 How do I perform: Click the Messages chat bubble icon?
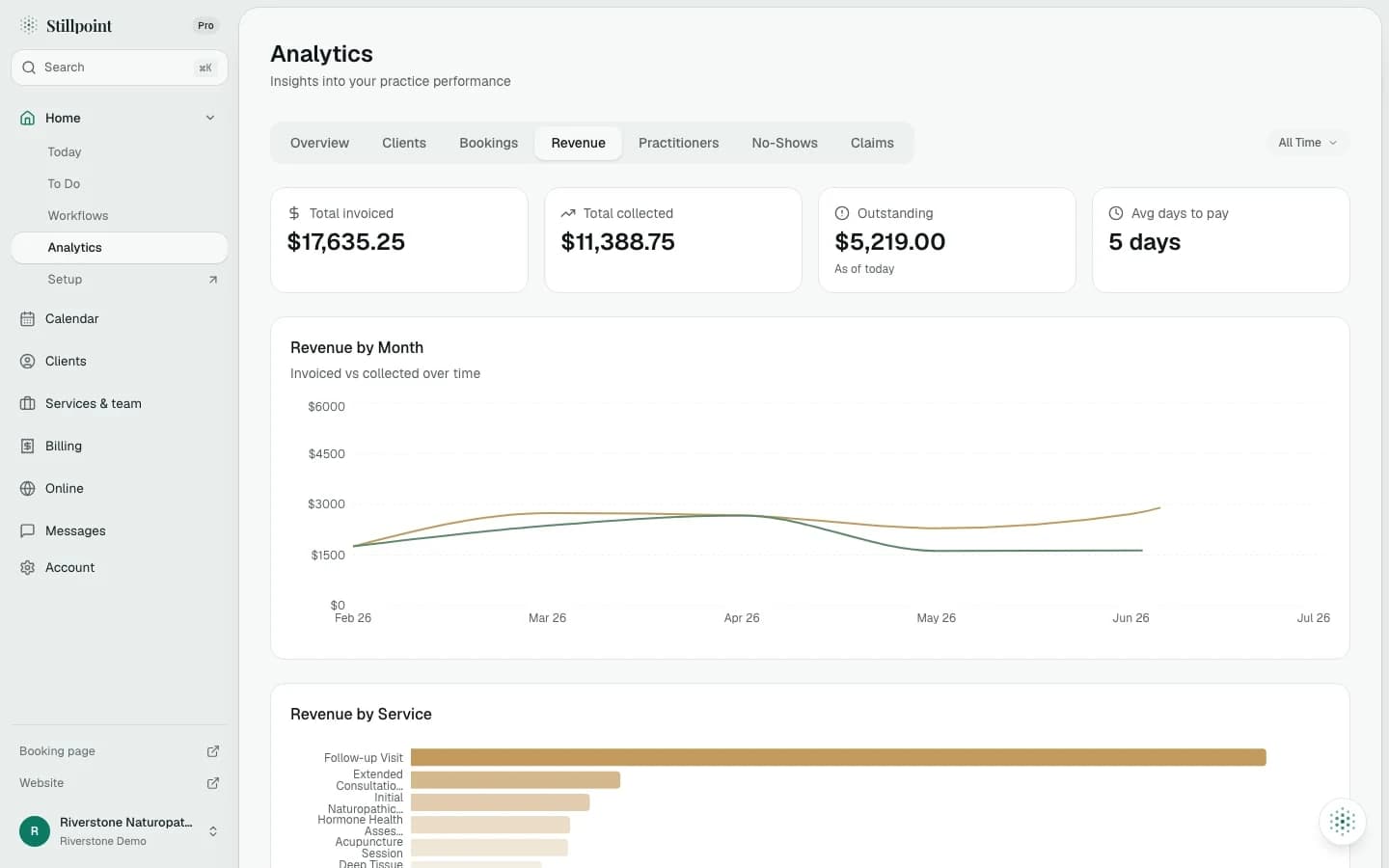point(27,530)
